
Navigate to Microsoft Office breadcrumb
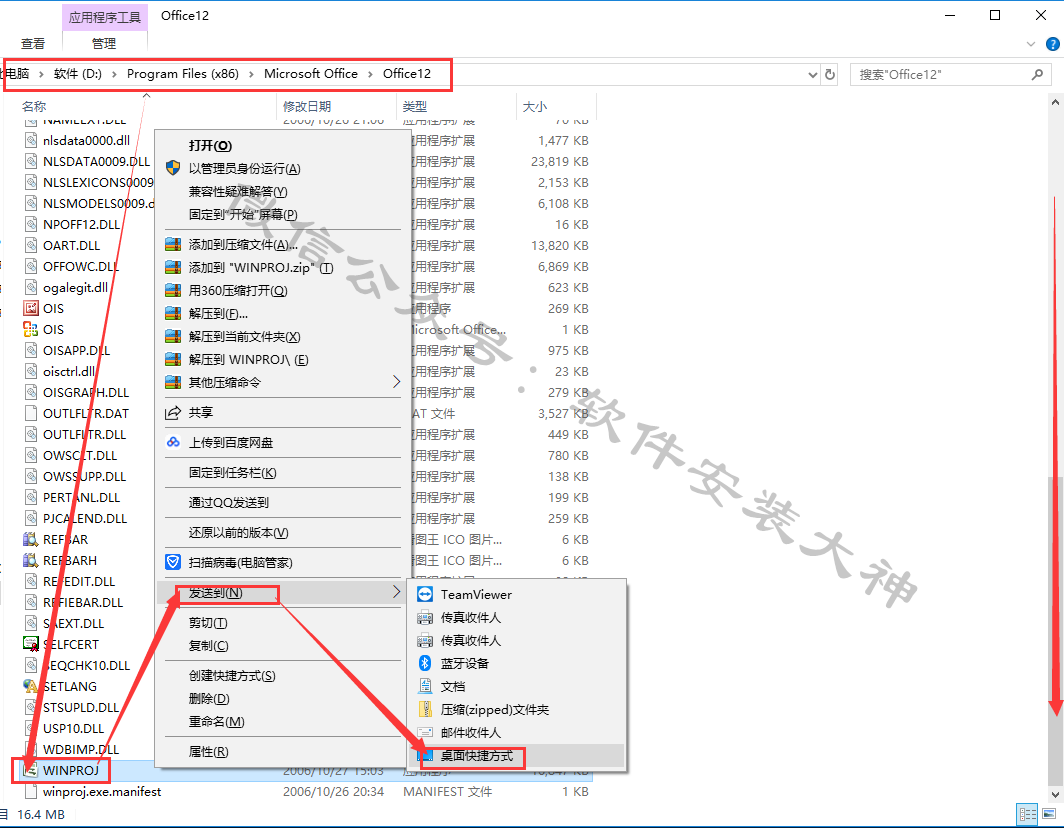[x=311, y=74]
